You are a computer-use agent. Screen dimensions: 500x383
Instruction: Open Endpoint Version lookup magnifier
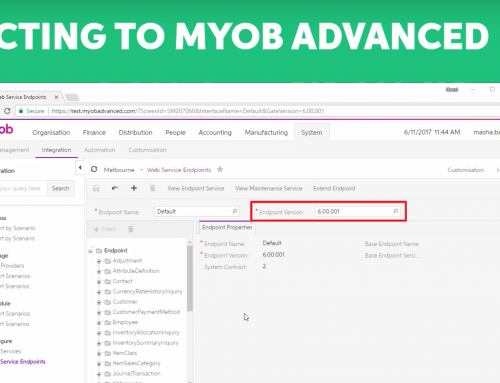click(396, 211)
